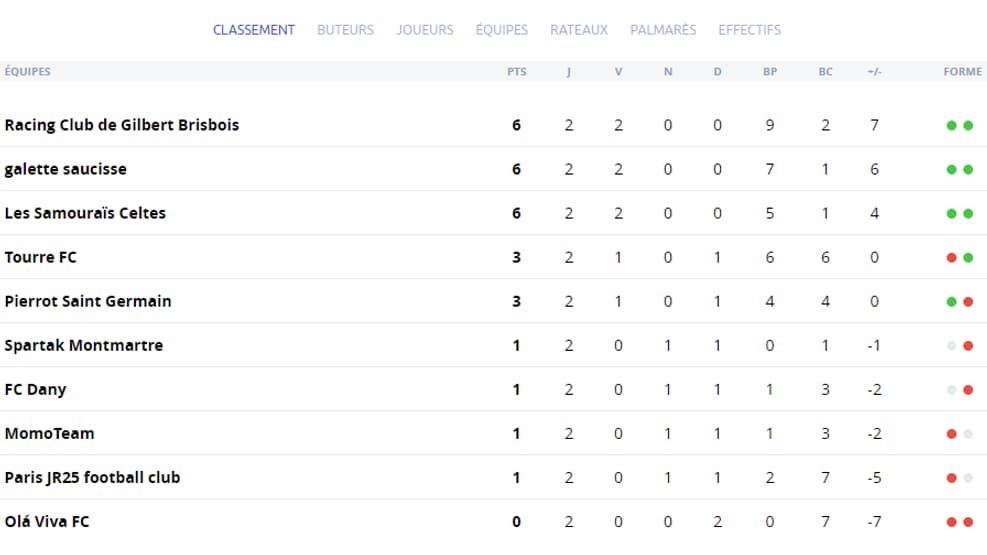The width and height of the screenshot is (987, 555).
Task: Show the EFFECTIFS tab
Action: point(749,30)
